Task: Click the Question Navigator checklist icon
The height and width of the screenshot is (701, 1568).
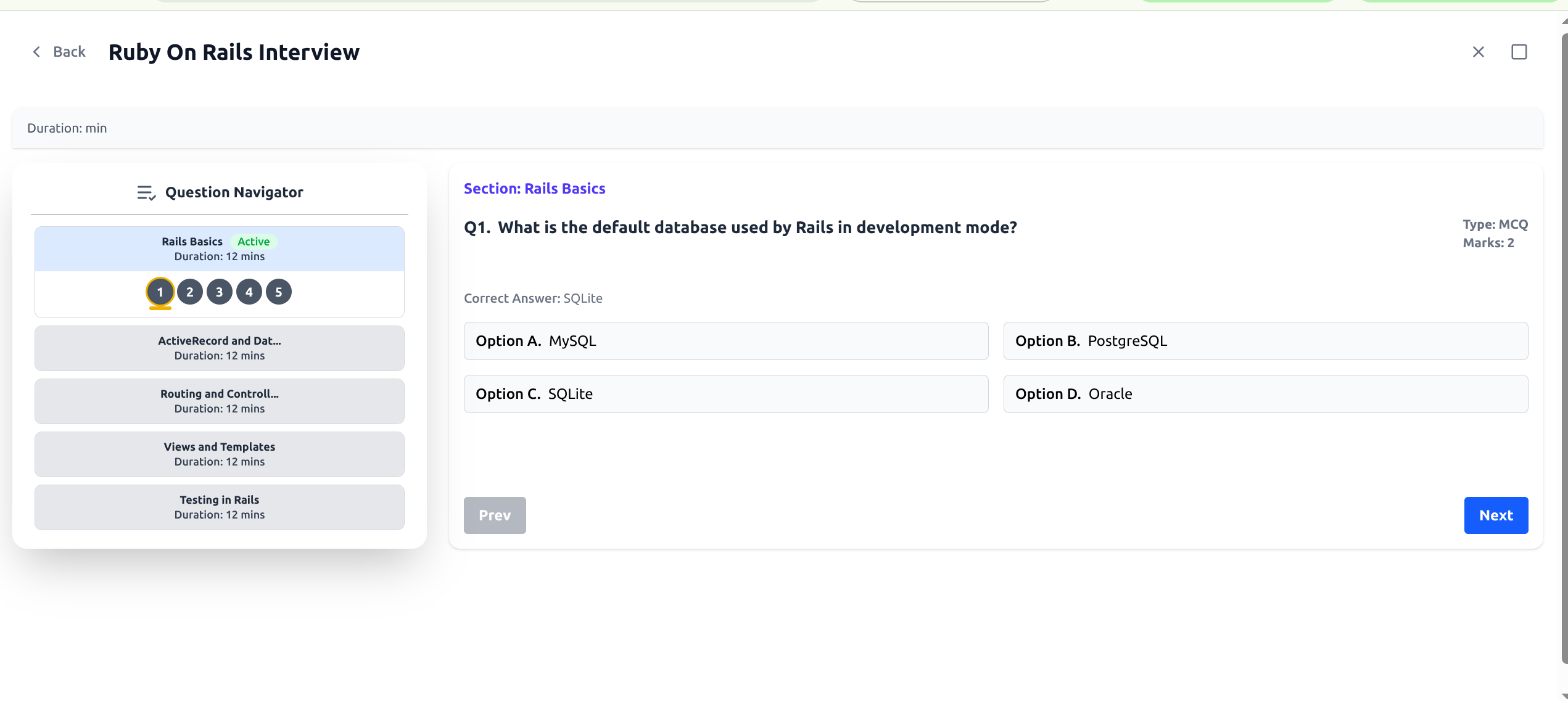Action: [146, 192]
